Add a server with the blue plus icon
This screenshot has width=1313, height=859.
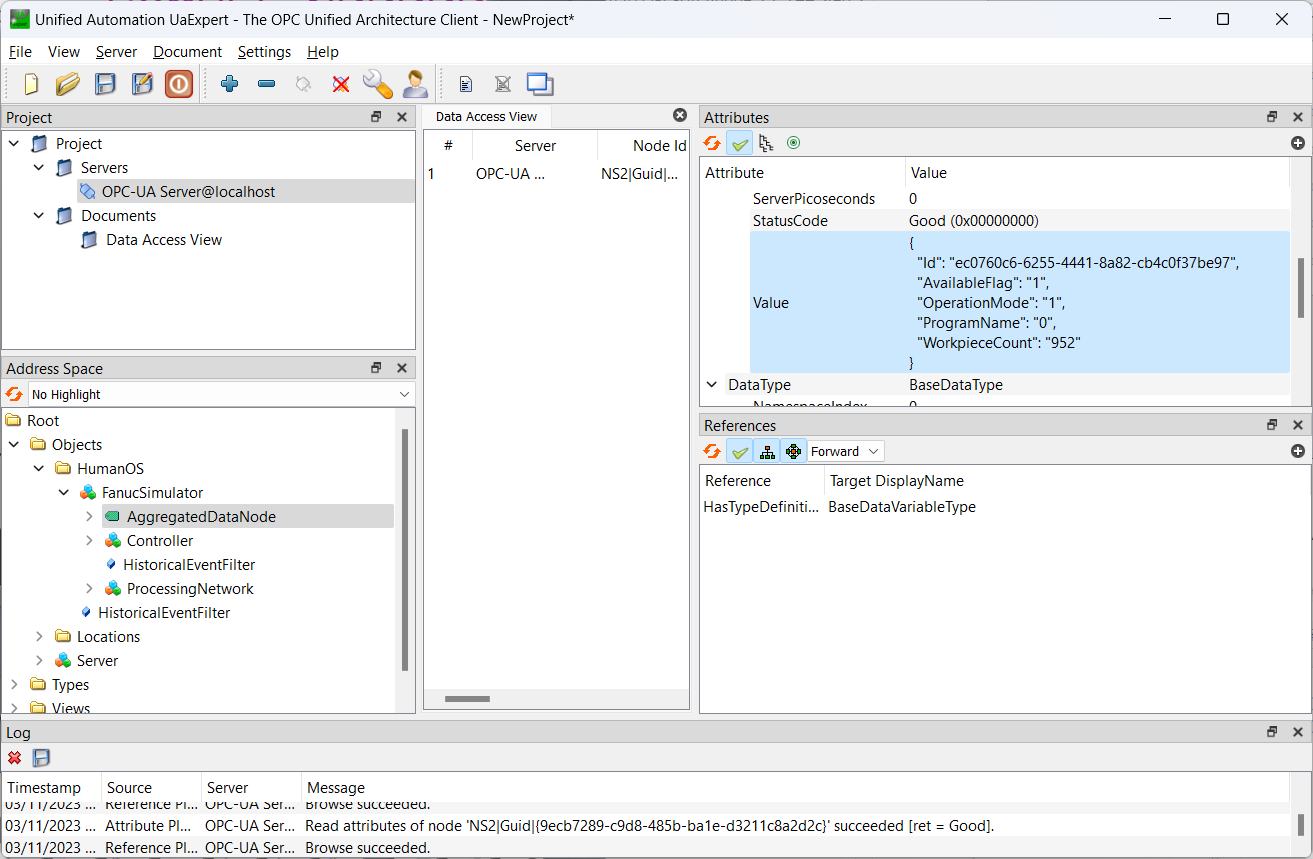pos(229,84)
